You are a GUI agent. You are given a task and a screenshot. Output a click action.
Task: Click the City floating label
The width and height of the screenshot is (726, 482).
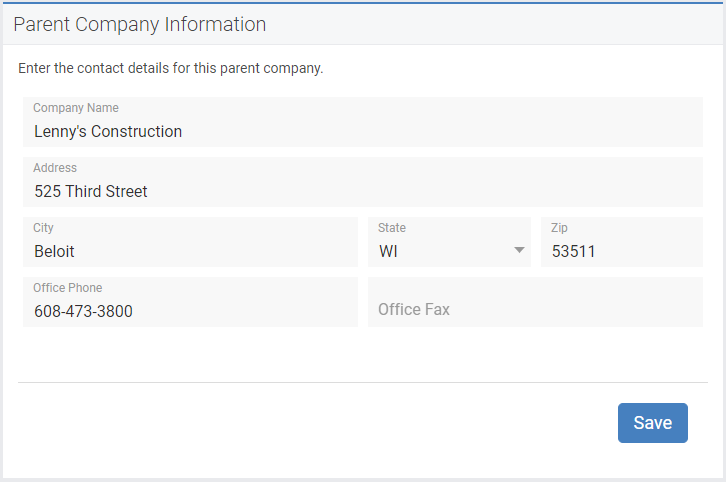point(44,228)
